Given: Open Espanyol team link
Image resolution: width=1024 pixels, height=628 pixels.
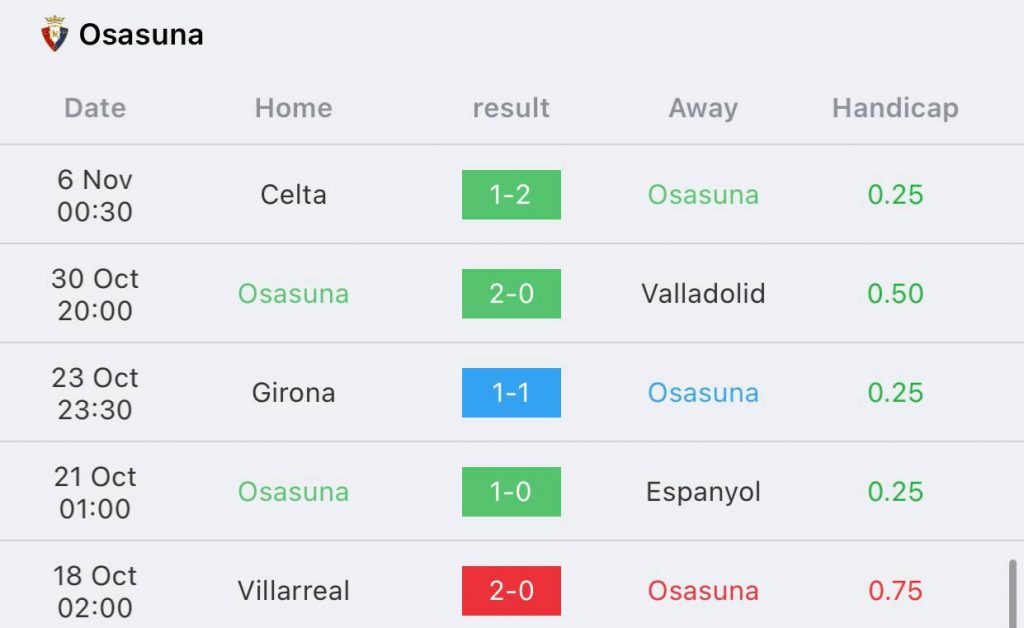Looking at the screenshot, I should point(703,492).
